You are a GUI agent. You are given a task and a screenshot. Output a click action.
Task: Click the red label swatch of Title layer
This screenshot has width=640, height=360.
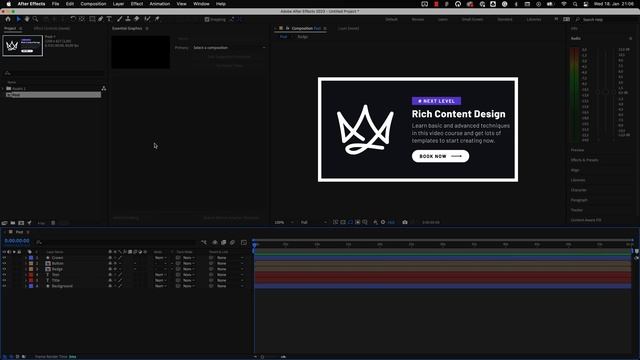[31, 280]
